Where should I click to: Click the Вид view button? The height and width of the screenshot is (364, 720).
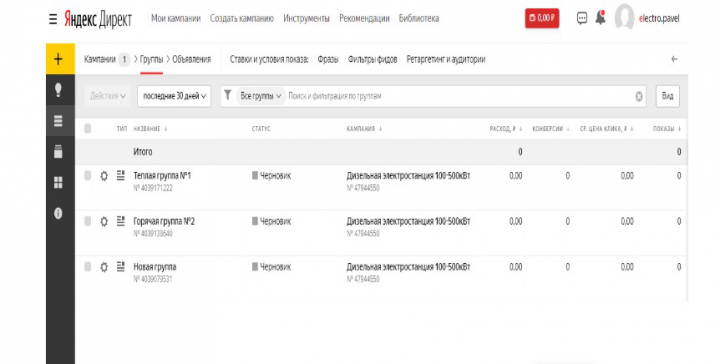tap(668, 96)
